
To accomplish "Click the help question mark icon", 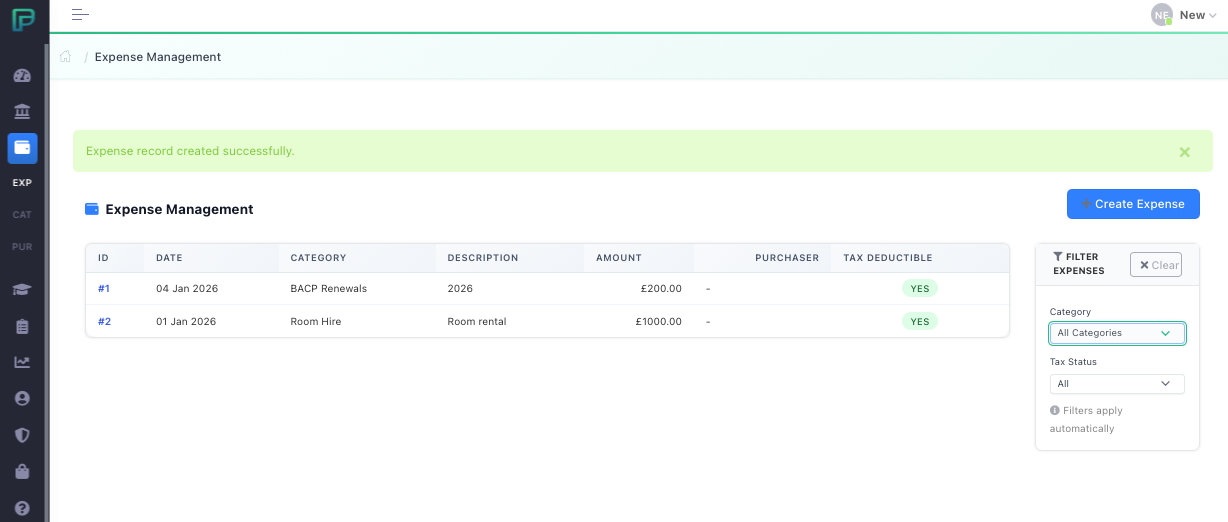I will click(22, 508).
